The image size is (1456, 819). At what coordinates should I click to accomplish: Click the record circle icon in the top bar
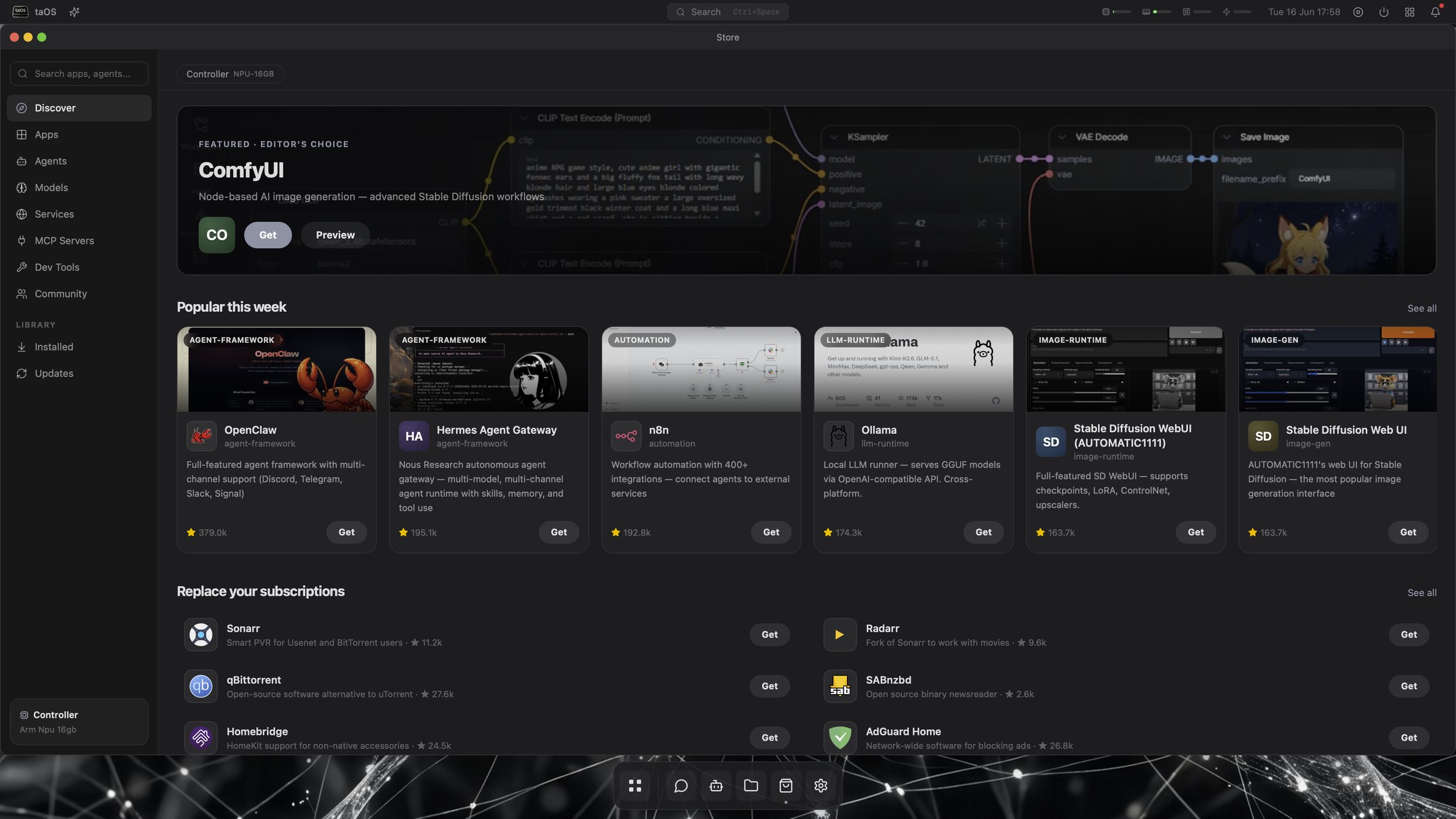tap(1358, 12)
